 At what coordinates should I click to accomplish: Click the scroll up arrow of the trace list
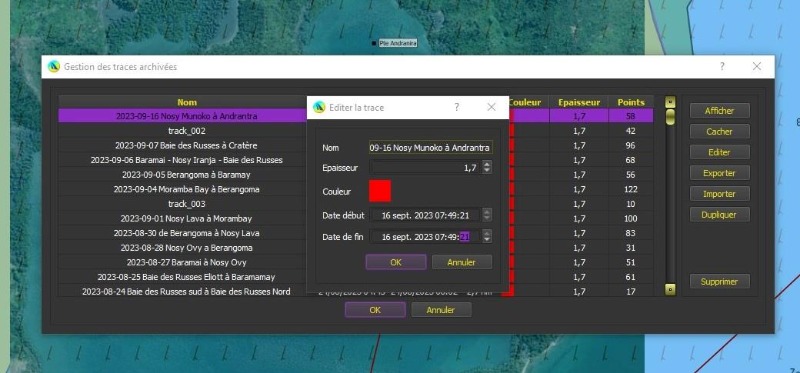click(x=670, y=102)
